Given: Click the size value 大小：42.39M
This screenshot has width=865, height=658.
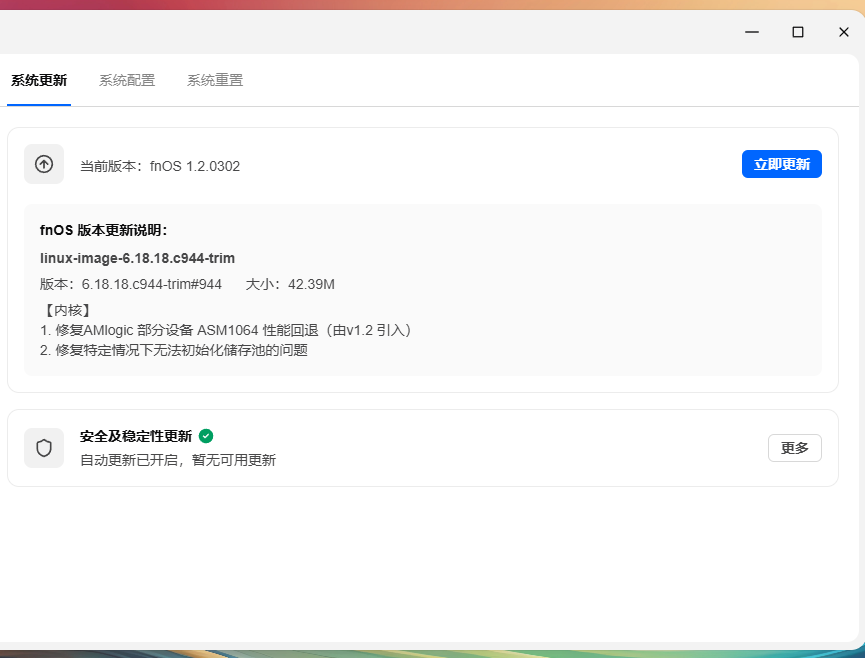Looking at the screenshot, I should pos(290,284).
